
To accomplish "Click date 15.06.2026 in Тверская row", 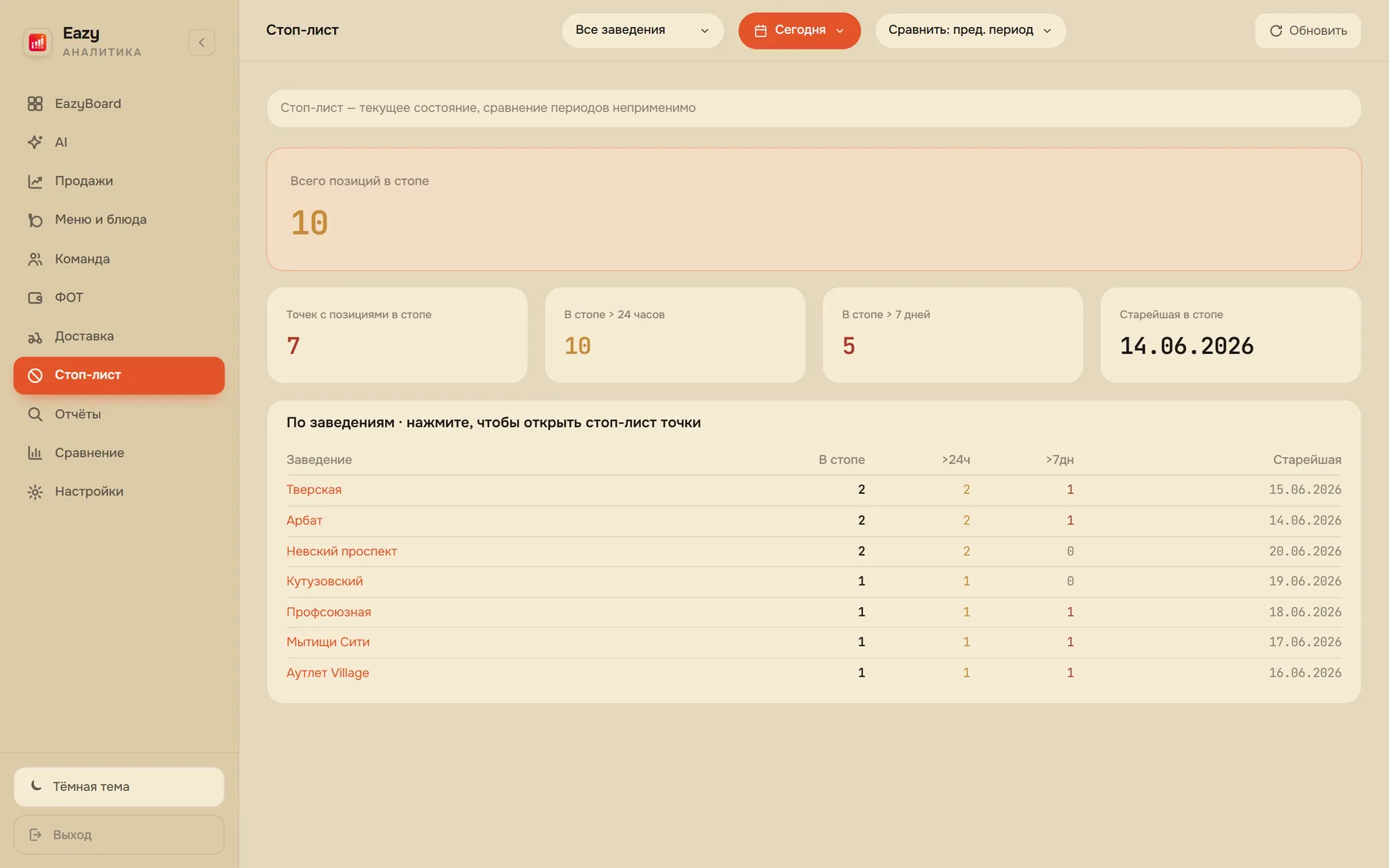I will coord(1305,490).
